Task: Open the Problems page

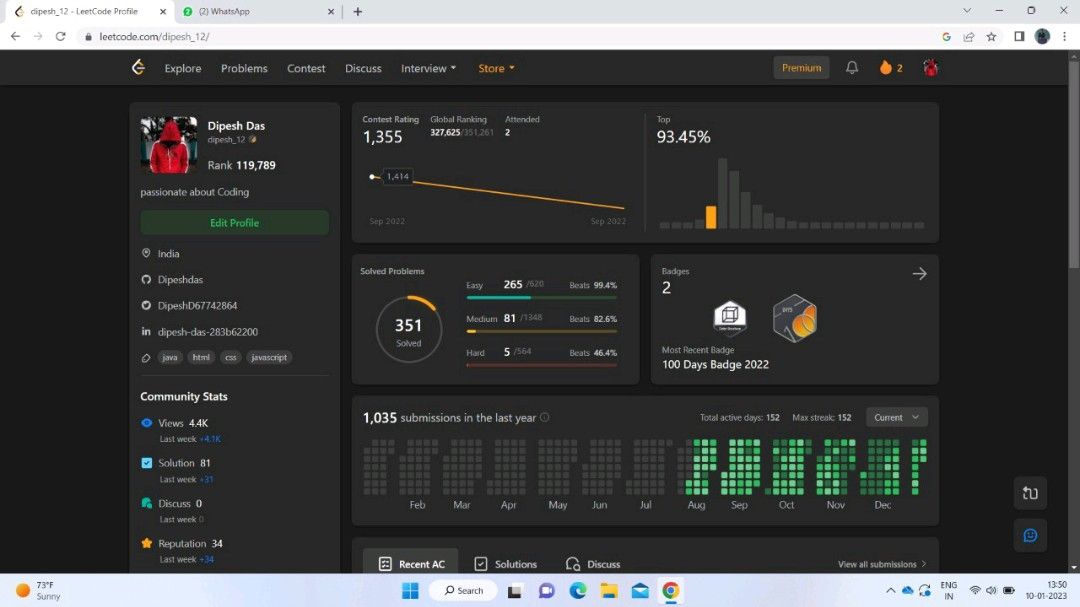Action: point(245,68)
